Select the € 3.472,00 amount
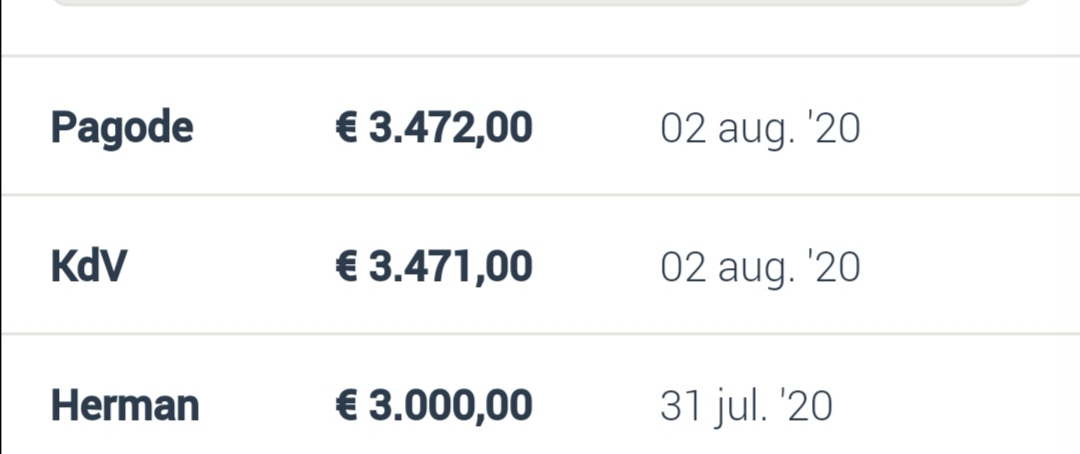Viewport: 1080px width, 454px height. pos(433,128)
